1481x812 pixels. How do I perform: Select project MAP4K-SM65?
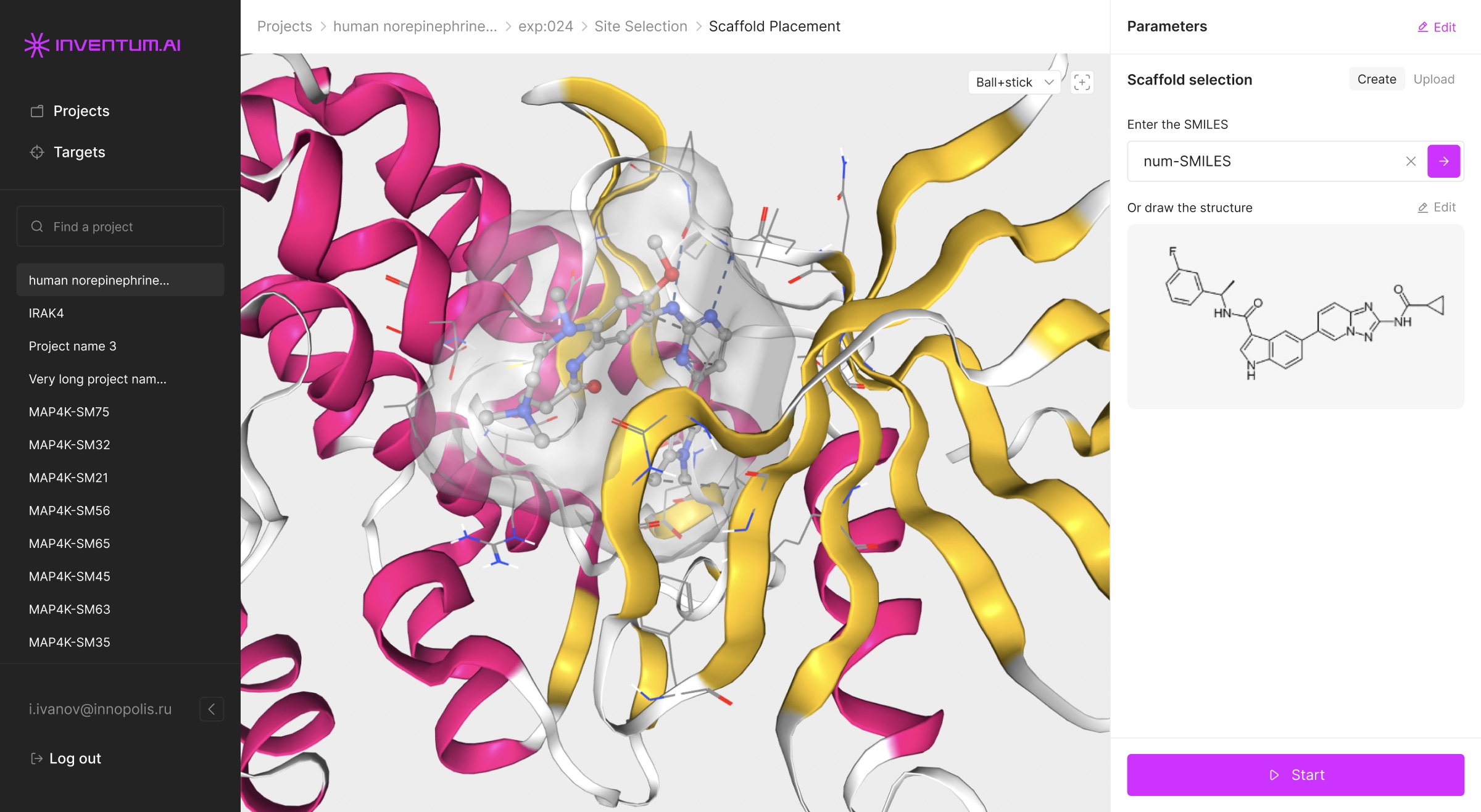[x=120, y=544]
